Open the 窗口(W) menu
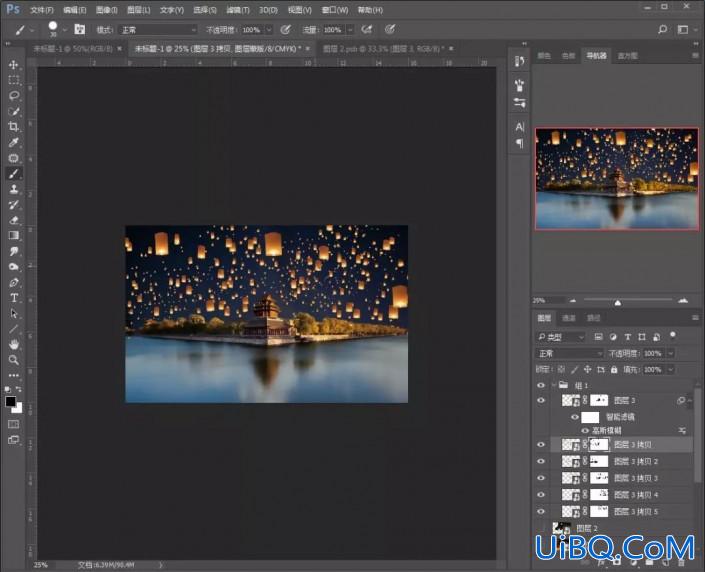The height and width of the screenshot is (572, 705). tap(335, 9)
